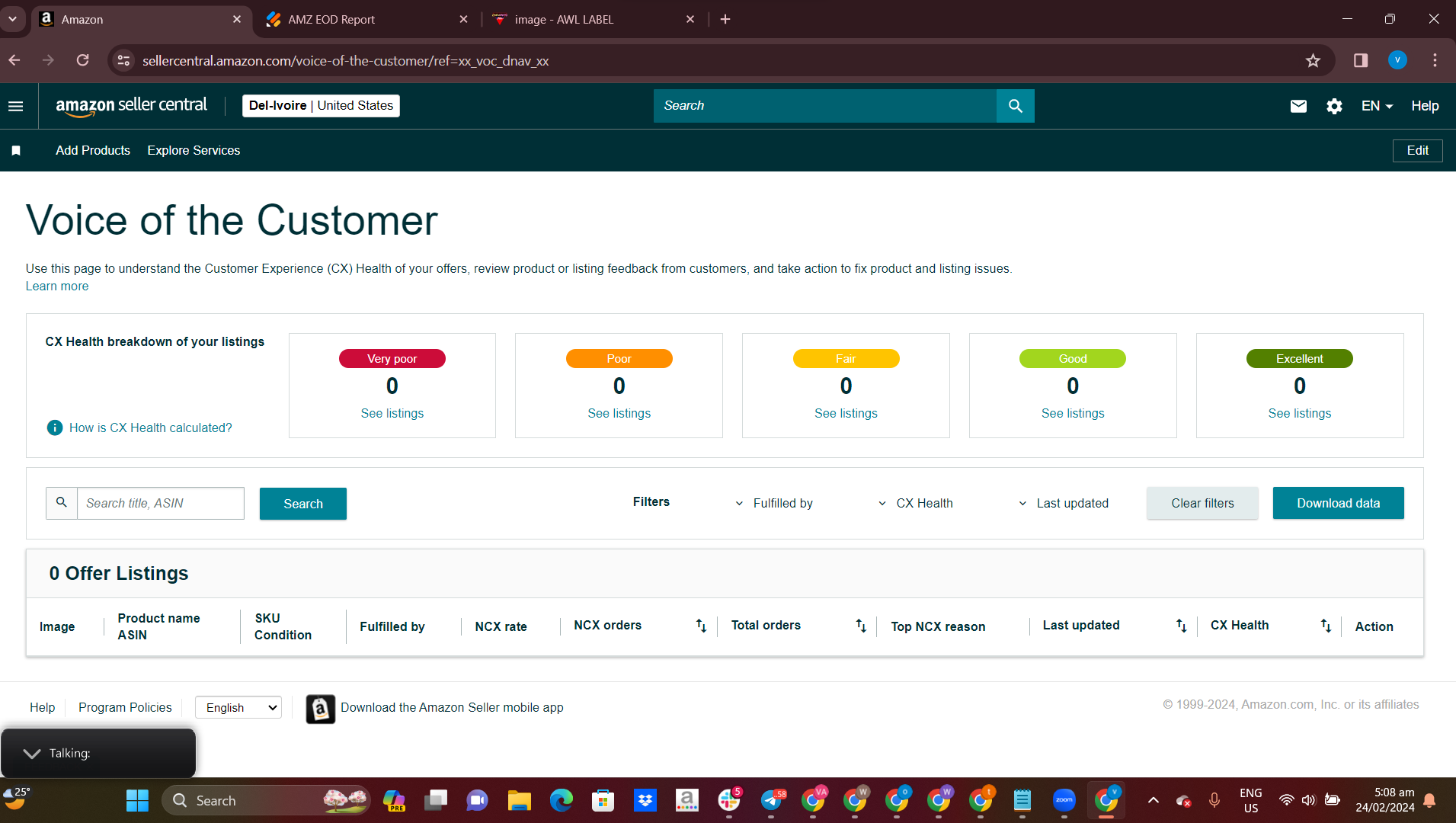Click the Windows taskbar Search box
Viewport: 1456px width, 823px height.
click(266, 801)
